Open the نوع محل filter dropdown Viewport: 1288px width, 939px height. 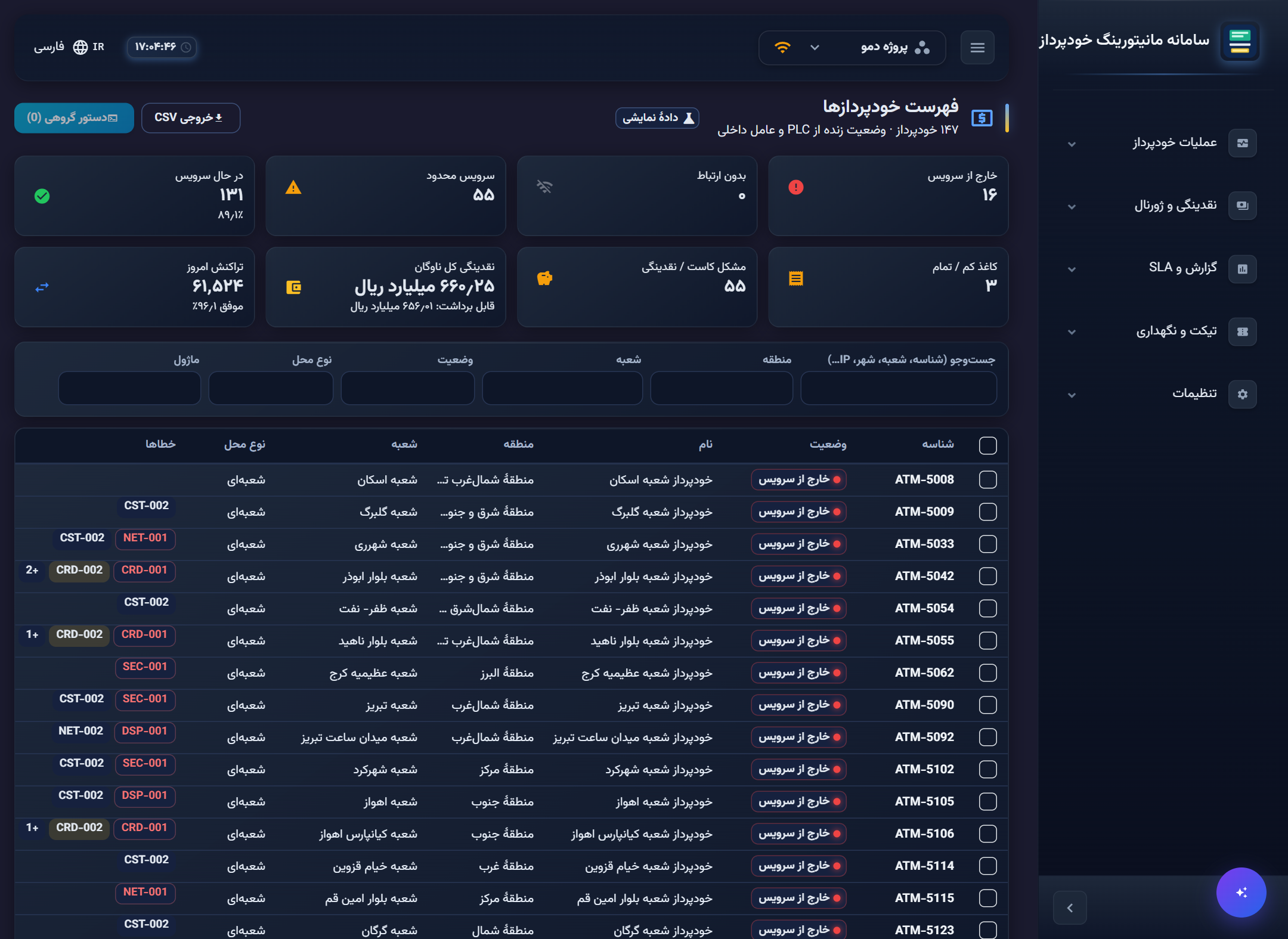(x=271, y=388)
